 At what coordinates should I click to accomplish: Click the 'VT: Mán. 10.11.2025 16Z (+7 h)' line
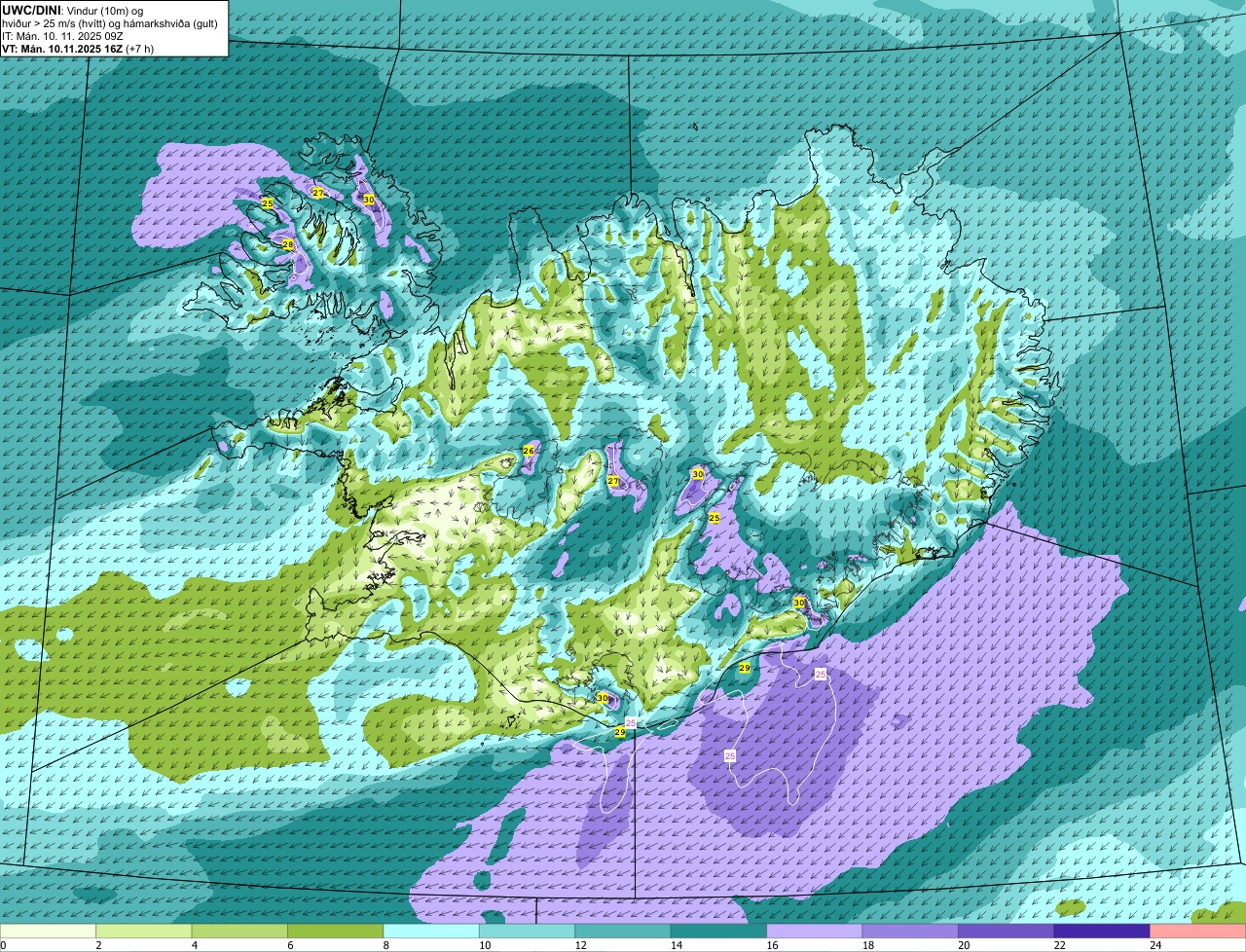point(78,48)
